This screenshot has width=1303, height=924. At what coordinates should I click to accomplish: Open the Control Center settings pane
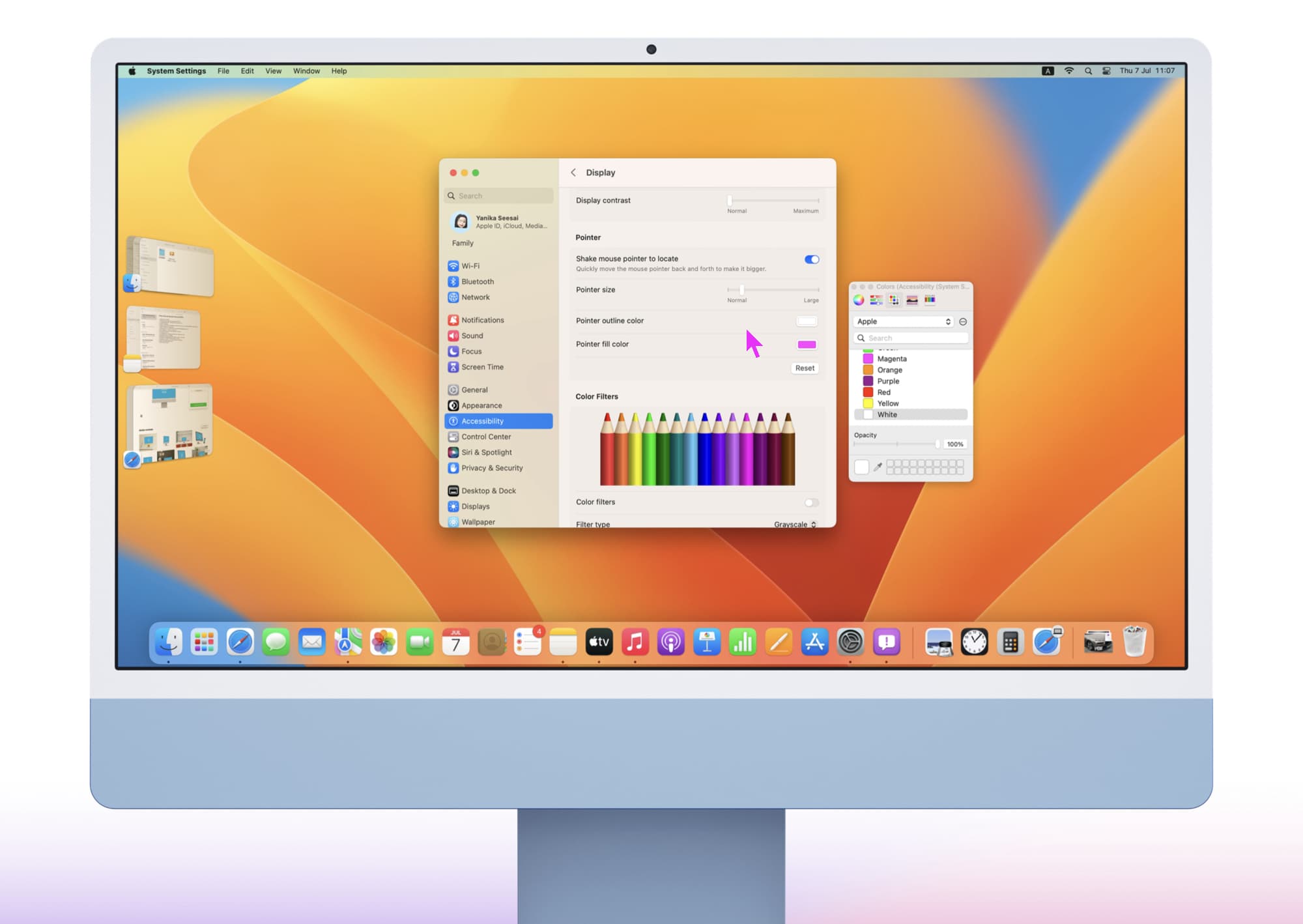pyautogui.click(x=486, y=437)
